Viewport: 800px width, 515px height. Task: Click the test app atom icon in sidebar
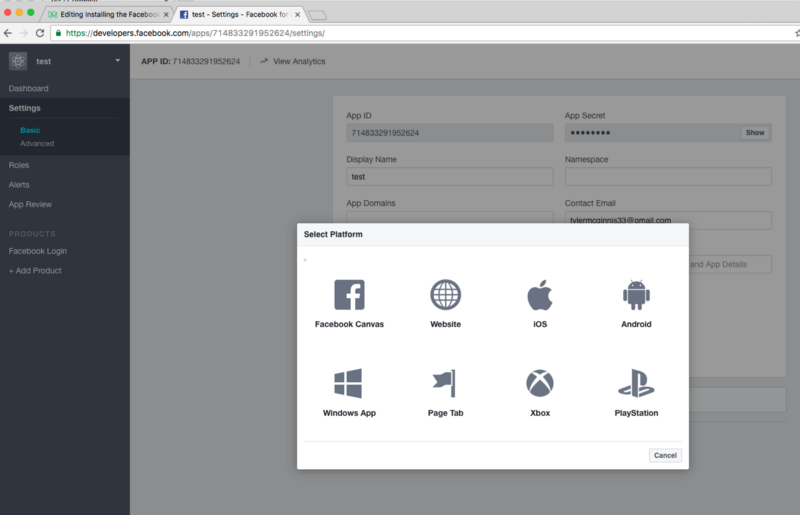18,61
